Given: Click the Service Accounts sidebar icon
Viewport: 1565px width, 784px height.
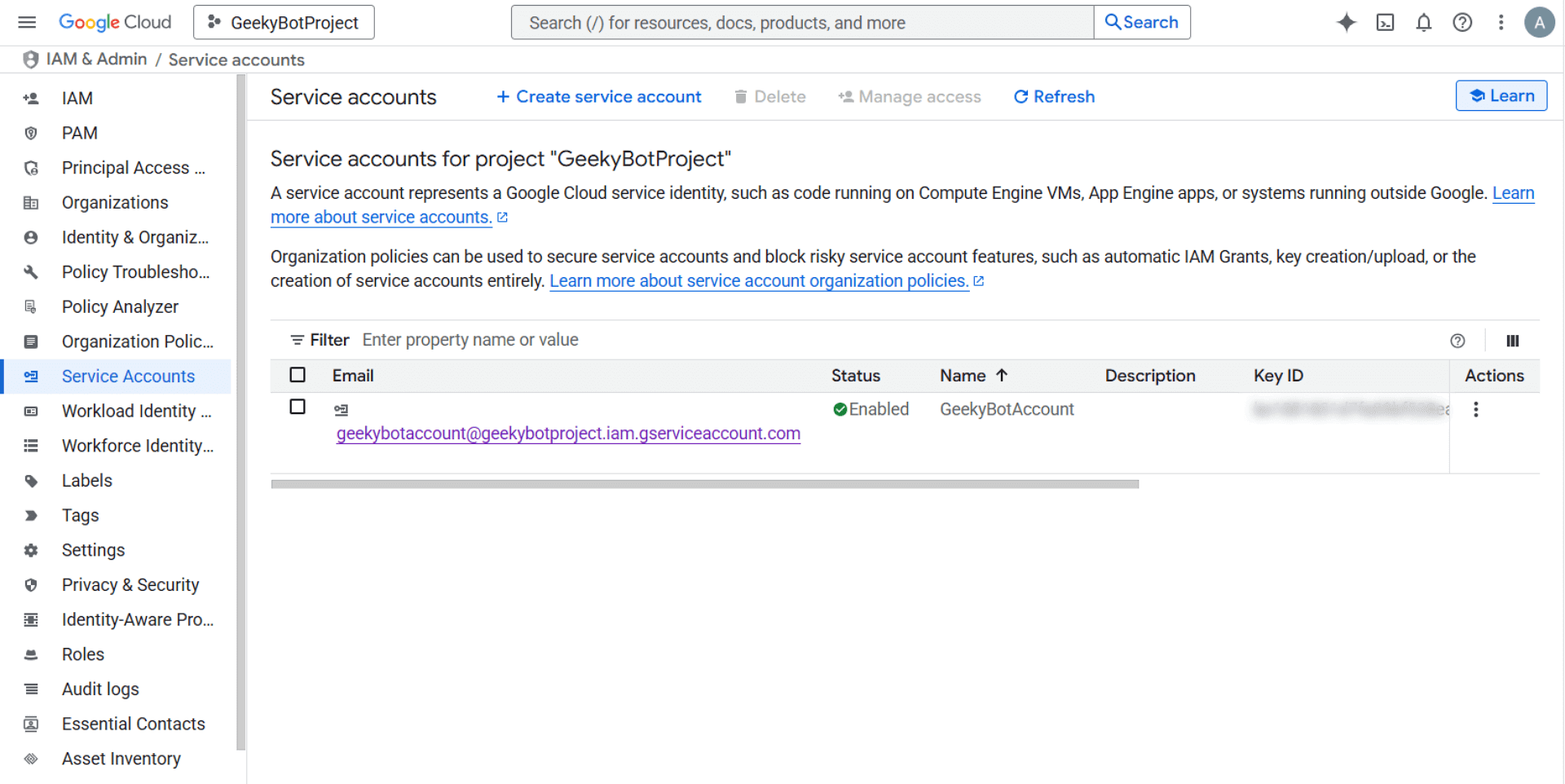Looking at the screenshot, I should [31, 377].
